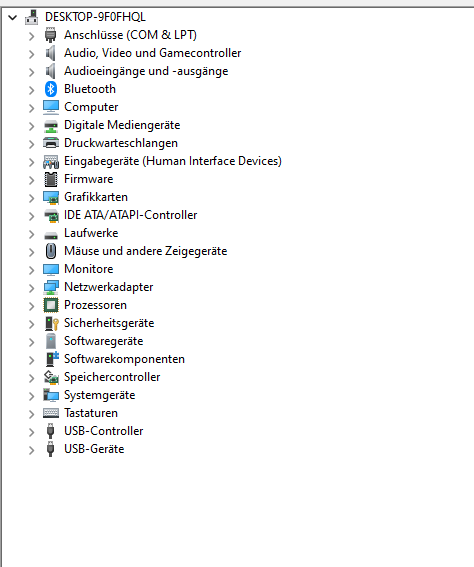
Task: Expand the Bluetooth category
Action: pos(31,90)
